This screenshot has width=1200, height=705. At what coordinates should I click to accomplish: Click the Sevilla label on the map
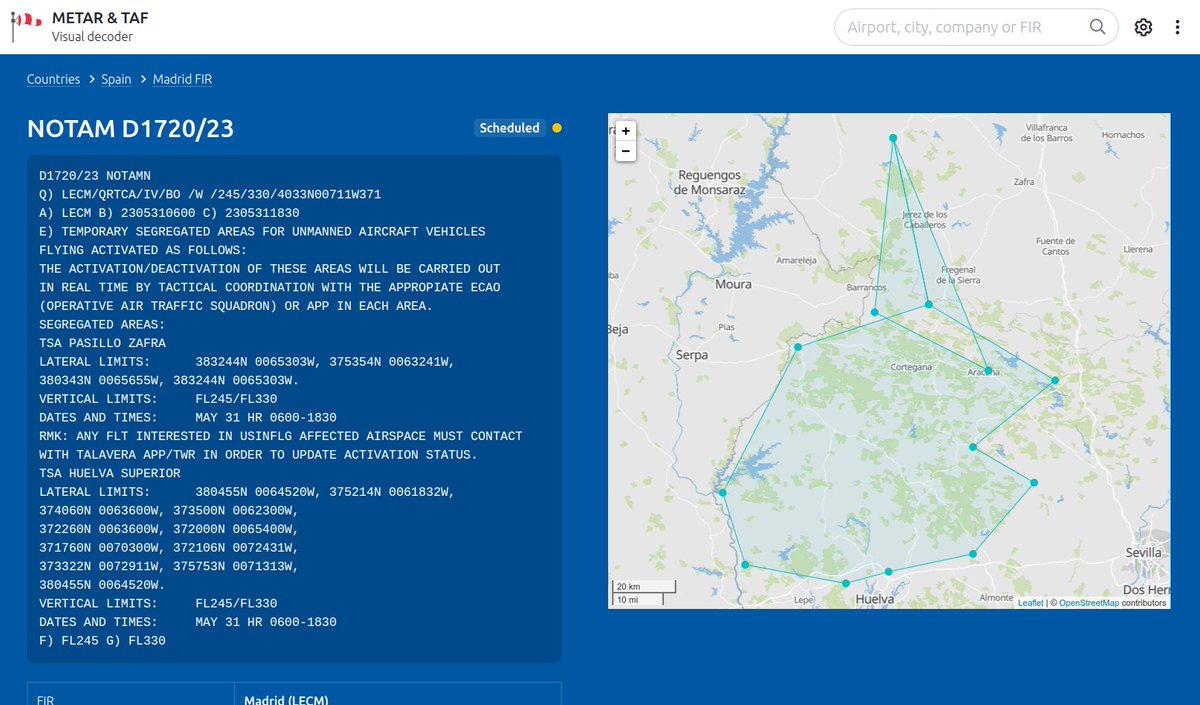pyautogui.click(x=1144, y=552)
